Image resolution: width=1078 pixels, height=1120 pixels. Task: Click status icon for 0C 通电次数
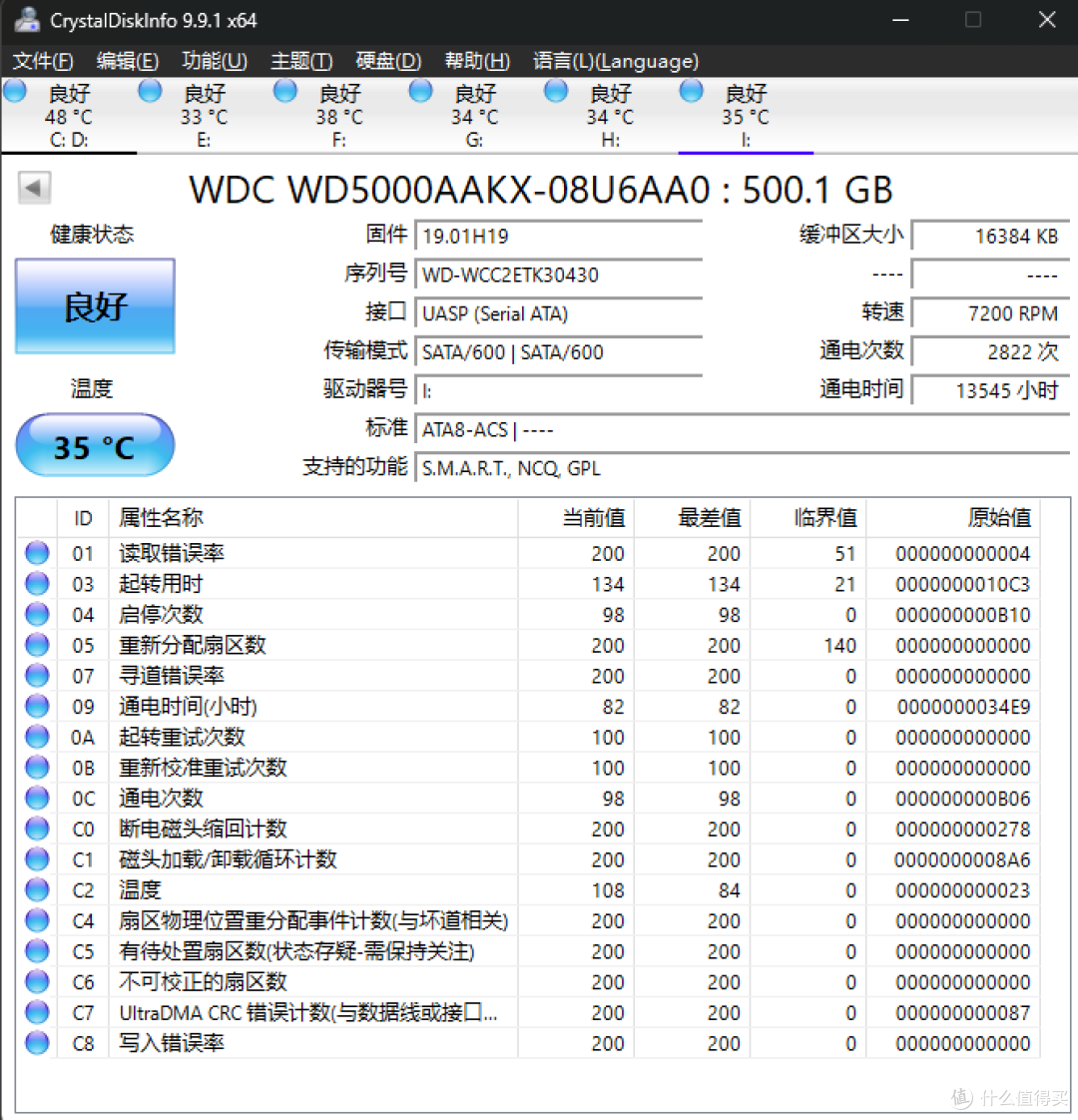(x=37, y=798)
